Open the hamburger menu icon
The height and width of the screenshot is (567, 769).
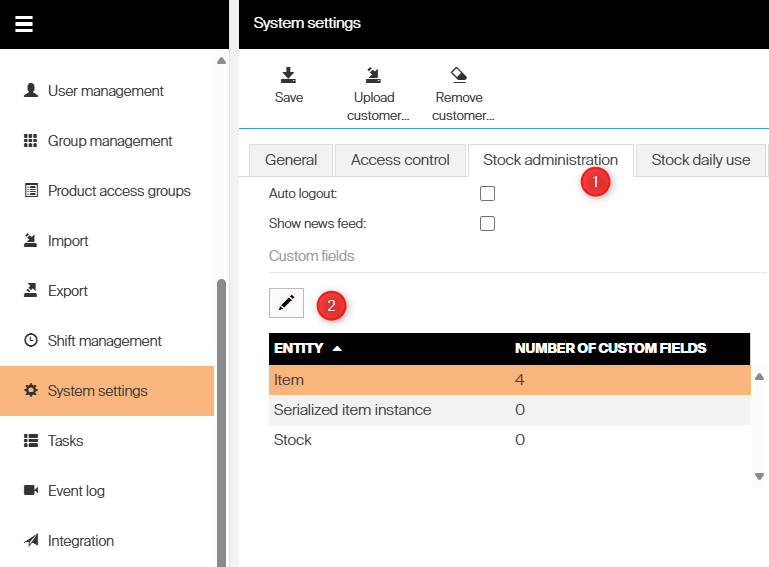pyautogui.click(x=24, y=24)
